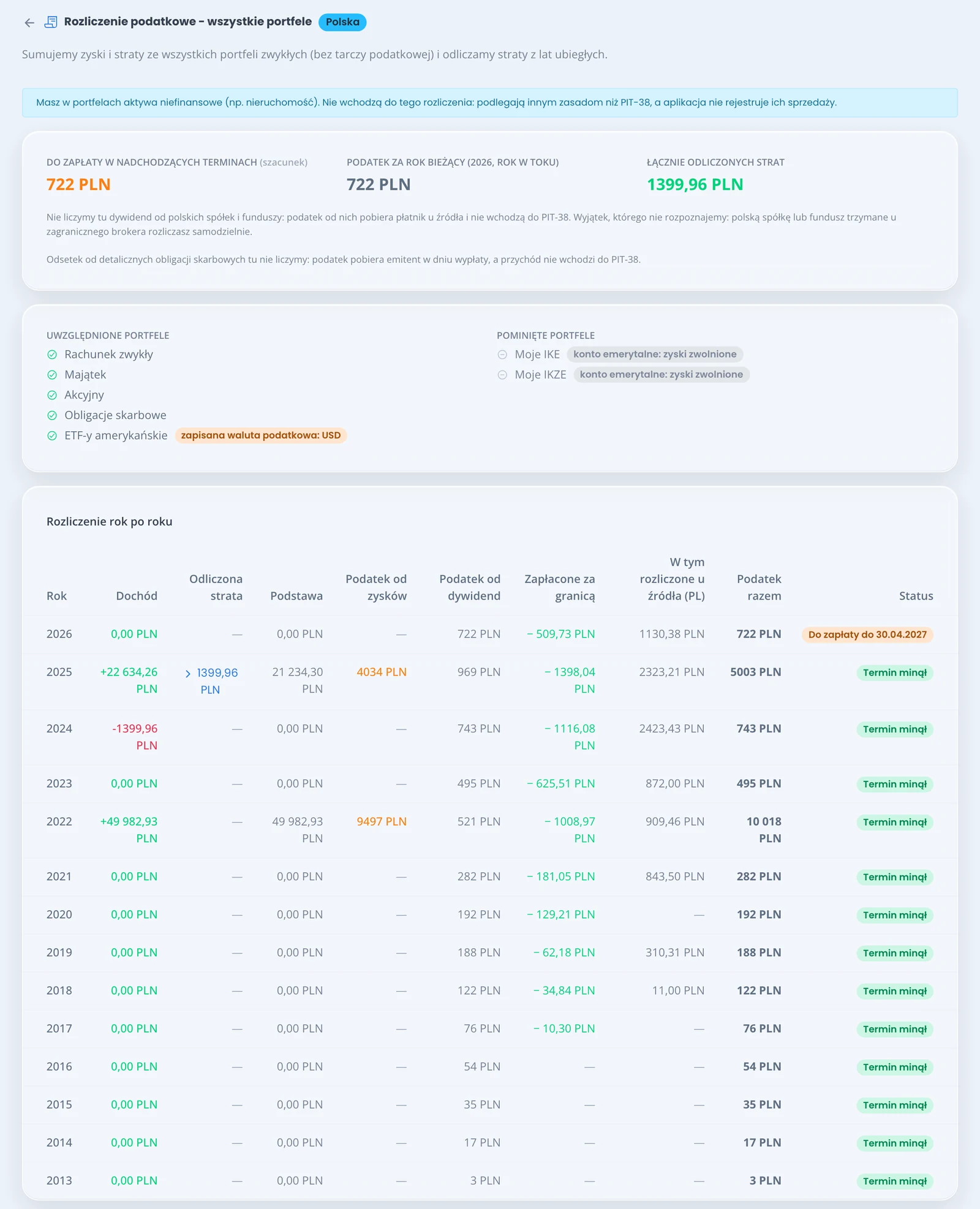Click the Moje IKE retirement account tag
980x1209 pixels.
click(x=655, y=354)
